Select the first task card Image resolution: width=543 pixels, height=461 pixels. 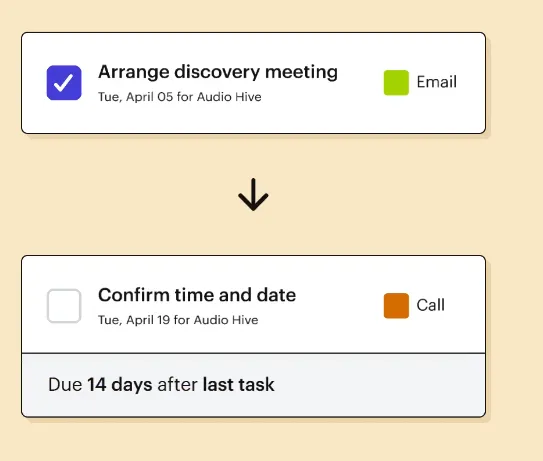click(x=253, y=83)
